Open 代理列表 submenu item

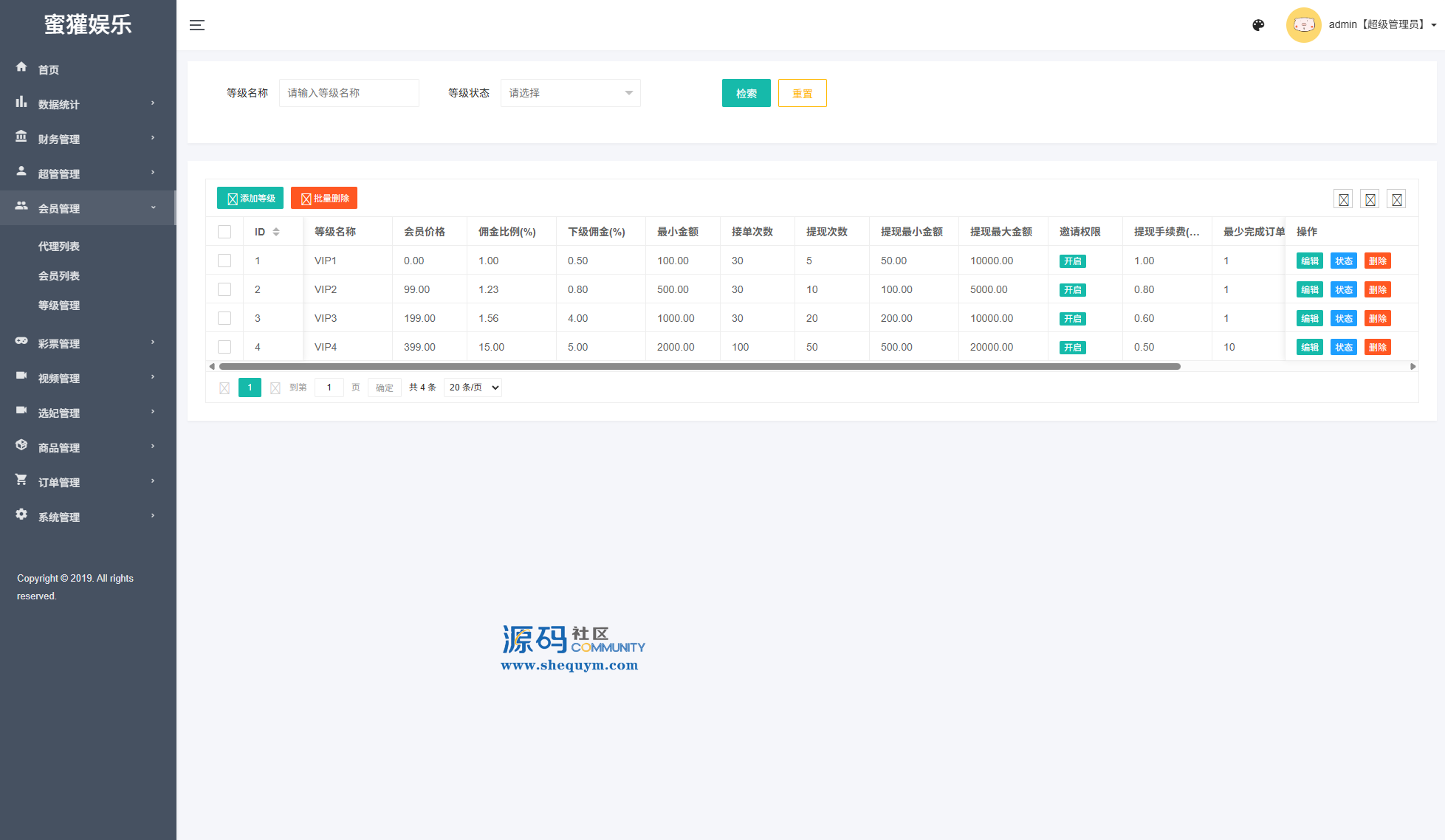[59, 247]
